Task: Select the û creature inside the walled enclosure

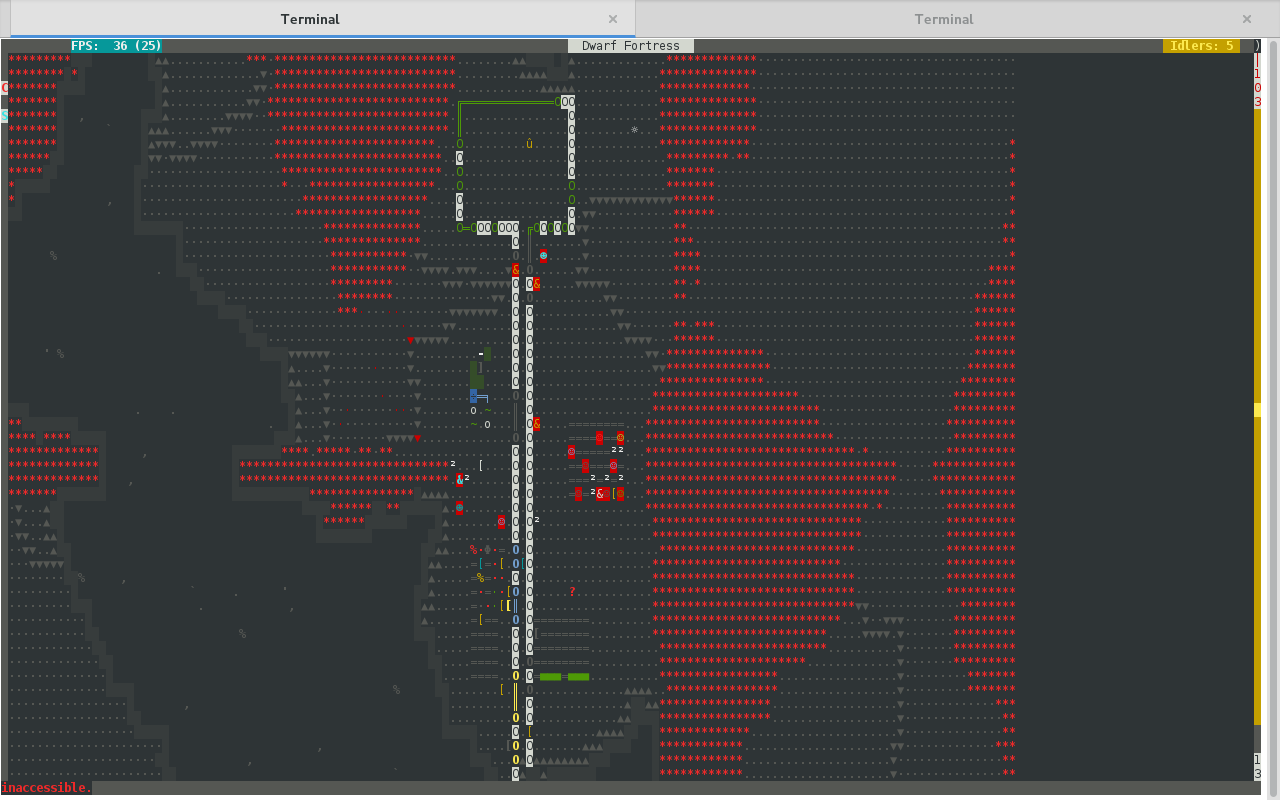Action: tap(530, 144)
